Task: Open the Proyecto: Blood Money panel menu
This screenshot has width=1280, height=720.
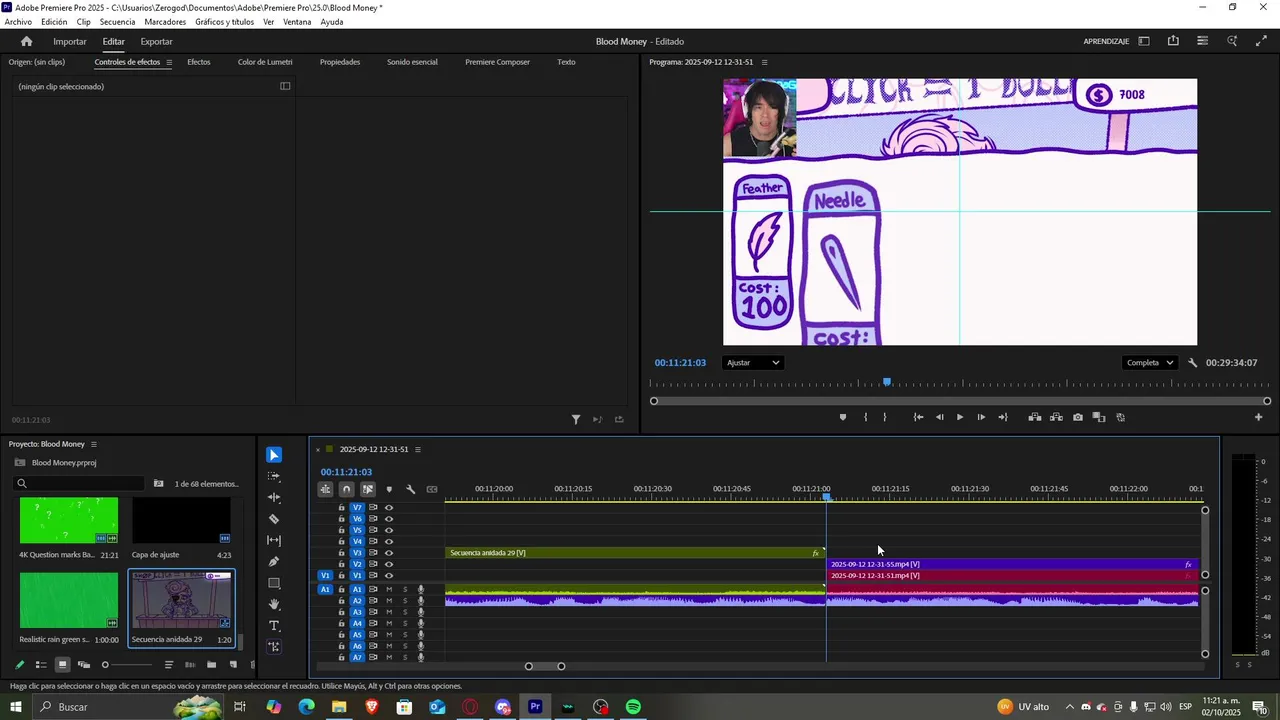Action: click(94, 444)
